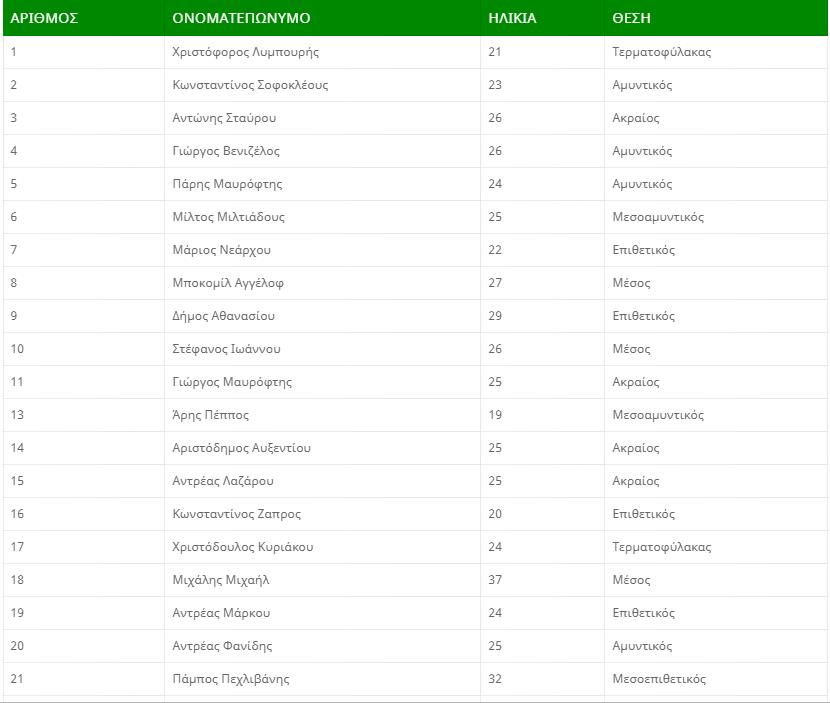Select player Κωνσταντίνος Σοφοκλέους
830x703 pixels.
[250, 85]
